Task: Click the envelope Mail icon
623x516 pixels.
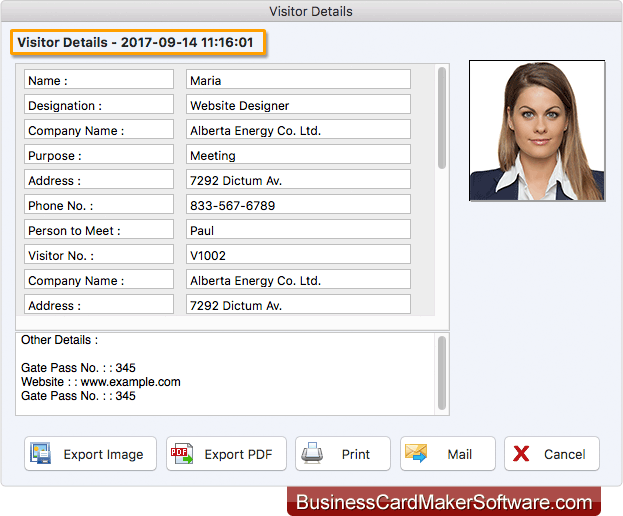Action: click(x=417, y=454)
